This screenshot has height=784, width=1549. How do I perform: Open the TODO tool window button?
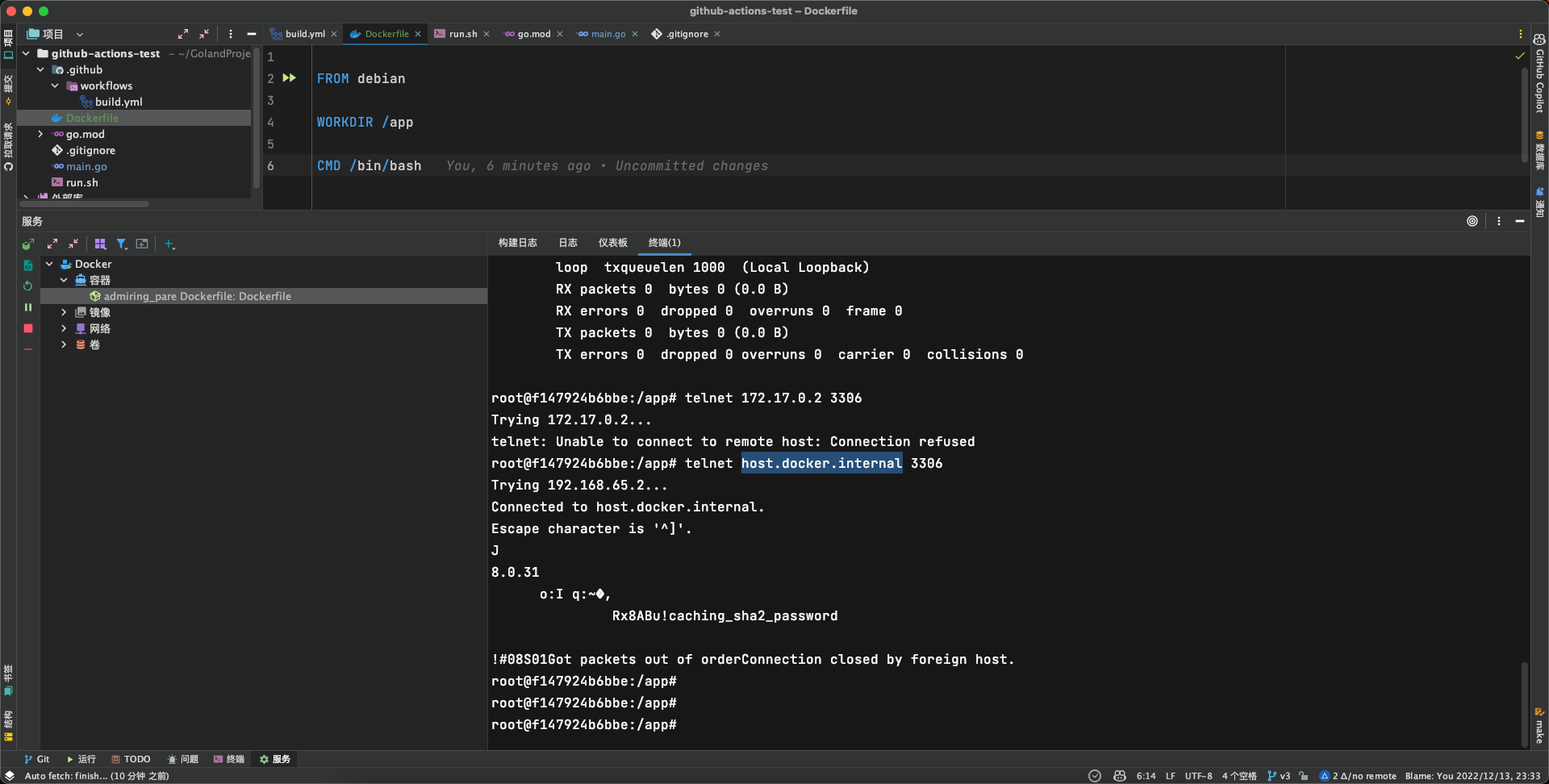coord(131,759)
